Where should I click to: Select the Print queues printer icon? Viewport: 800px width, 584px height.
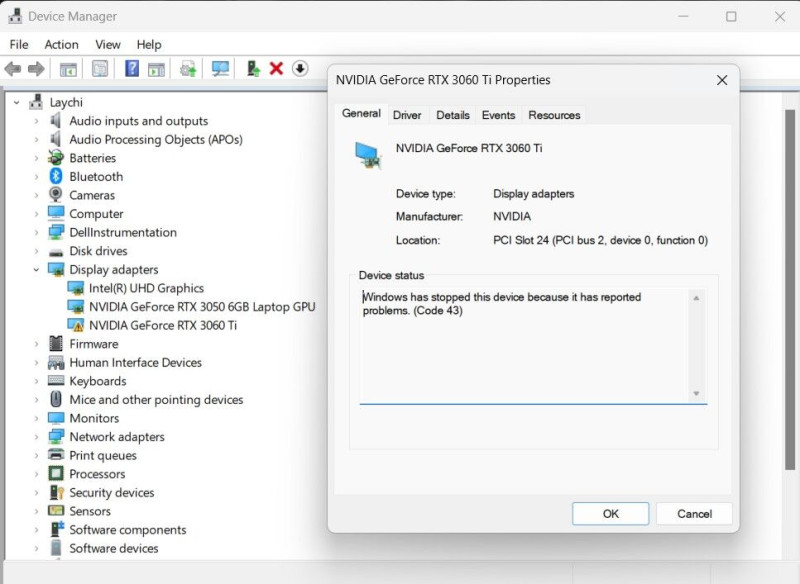click(x=56, y=455)
